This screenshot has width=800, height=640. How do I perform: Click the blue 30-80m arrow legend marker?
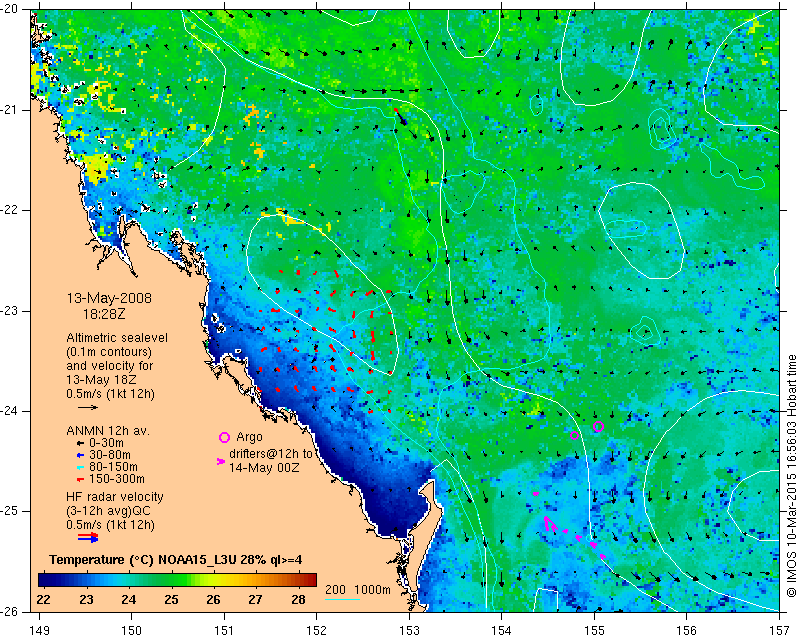(x=80, y=455)
